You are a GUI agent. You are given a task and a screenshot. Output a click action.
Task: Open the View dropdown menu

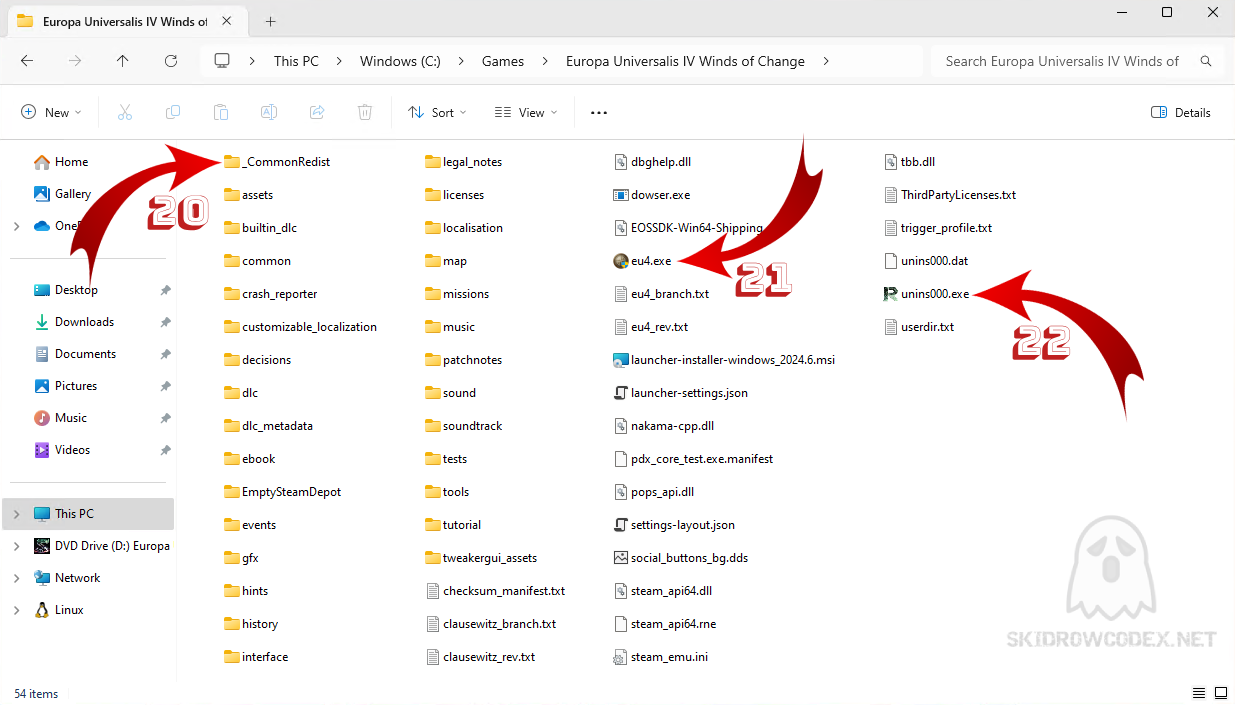coord(526,113)
